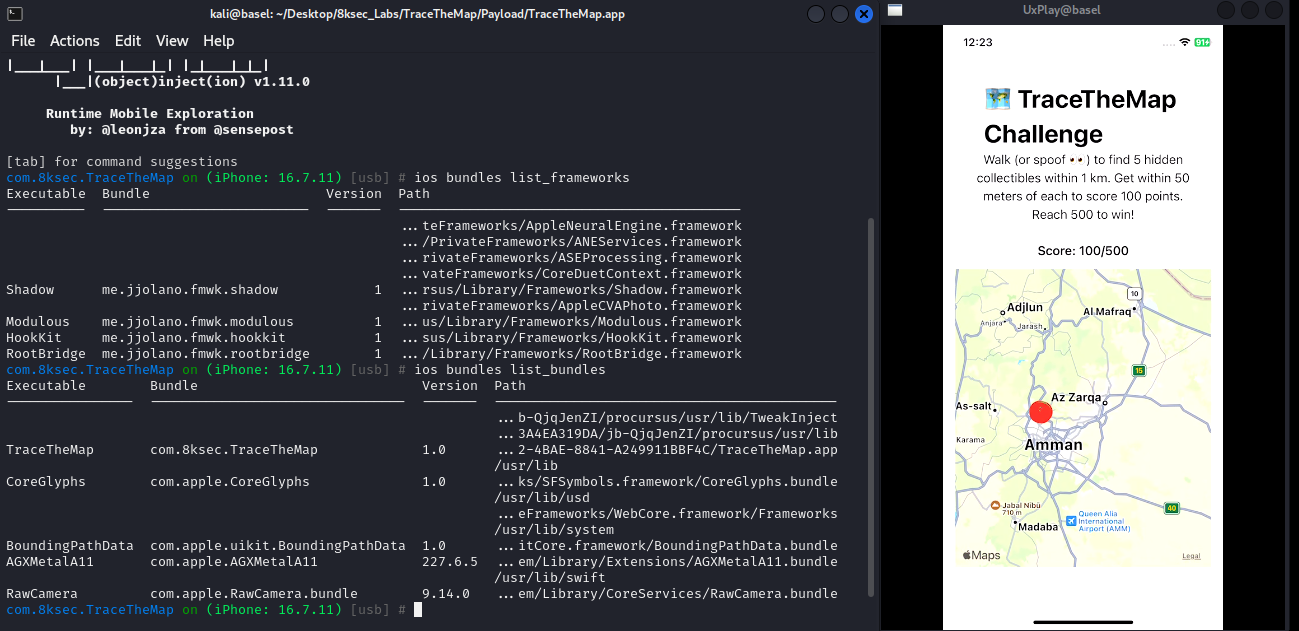Click the BoundingPathData executable name
This screenshot has height=631, width=1299.
pos(70,545)
